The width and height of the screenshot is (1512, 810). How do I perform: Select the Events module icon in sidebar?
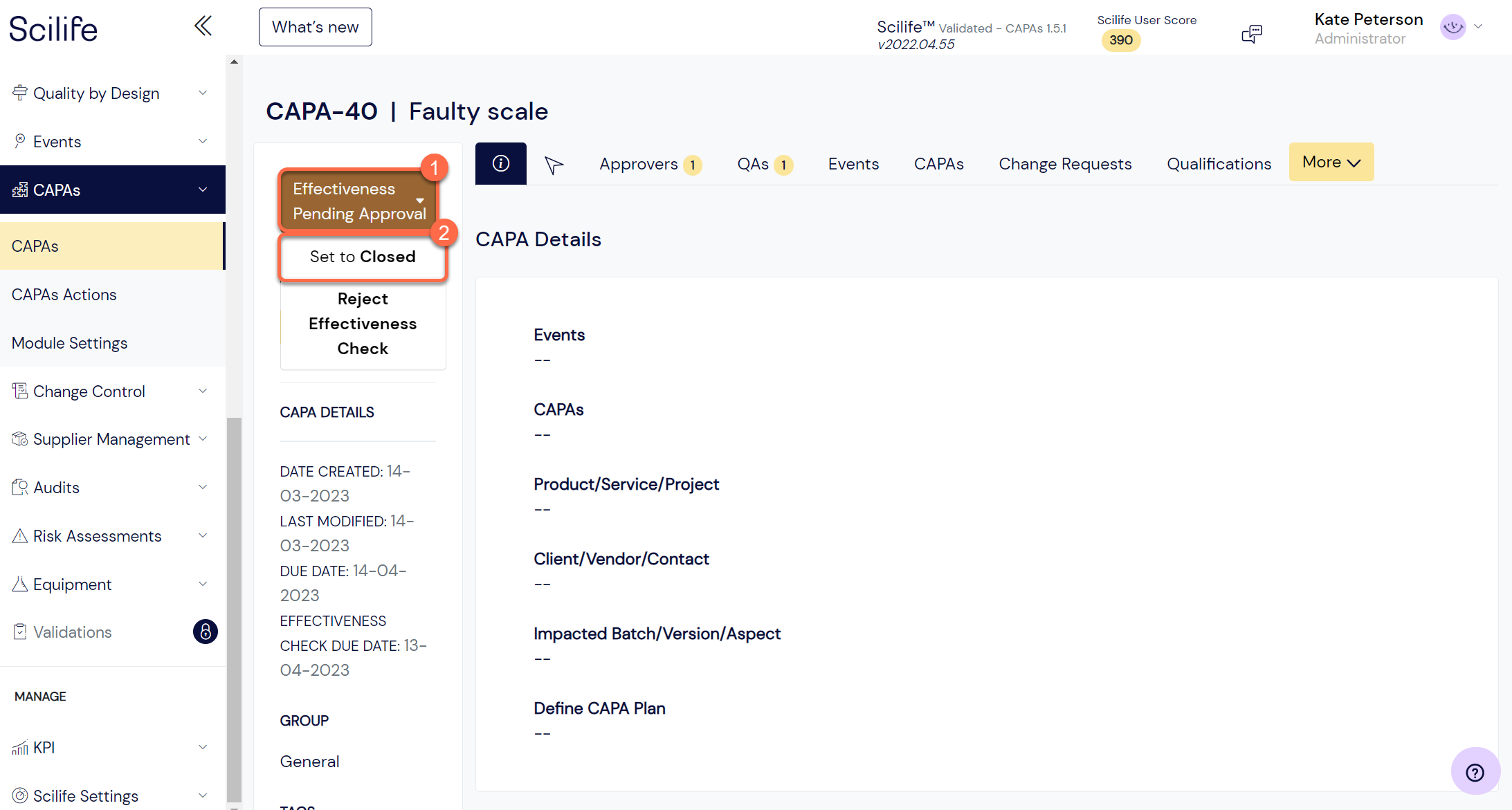(x=20, y=141)
